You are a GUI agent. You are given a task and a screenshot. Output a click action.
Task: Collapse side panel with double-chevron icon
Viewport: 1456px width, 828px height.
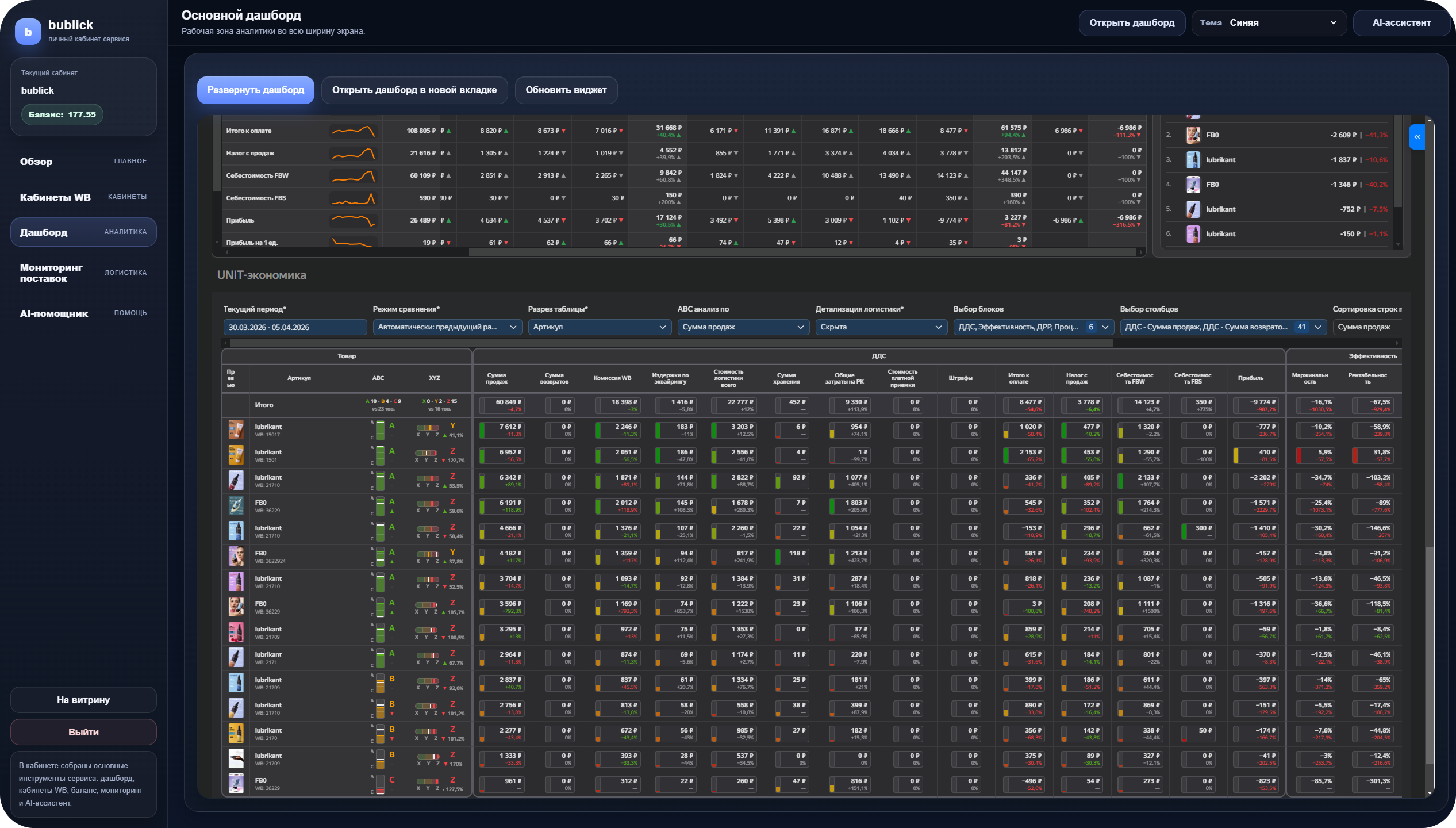coord(1417,137)
